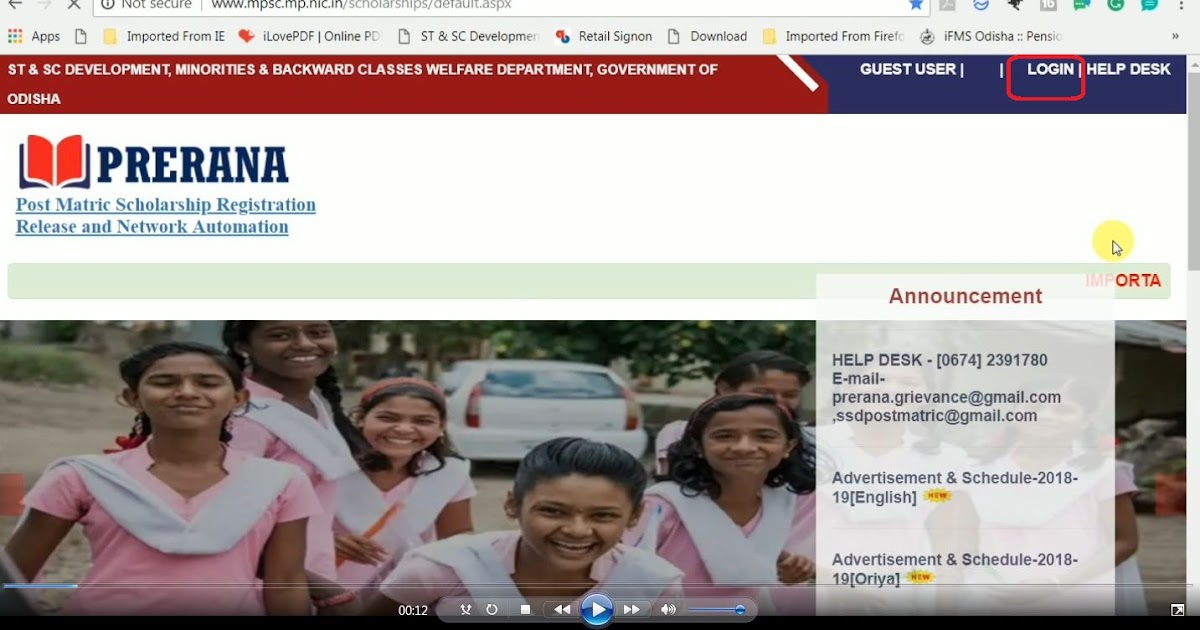The height and width of the screenshot is (630, 1200).
Task: Mute the media player volume
Action: point(668,609)
